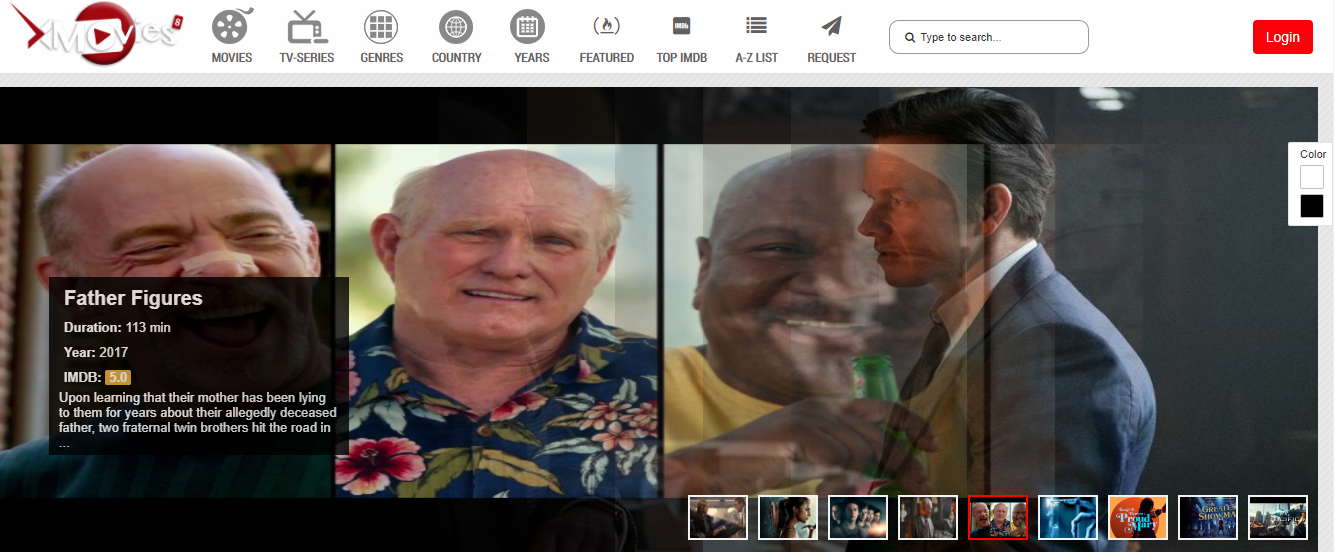Click the GENRES menu label
1334x552 pixels.
click(x=381, y=58)
